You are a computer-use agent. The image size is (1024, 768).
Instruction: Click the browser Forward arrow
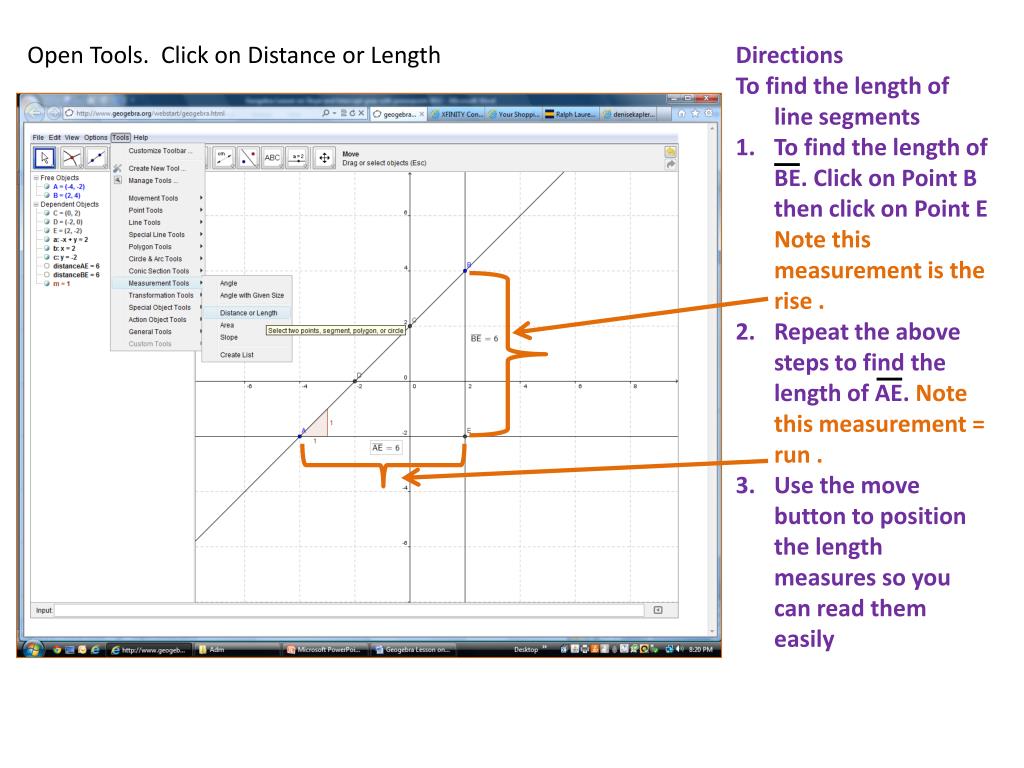click(54, 113)
